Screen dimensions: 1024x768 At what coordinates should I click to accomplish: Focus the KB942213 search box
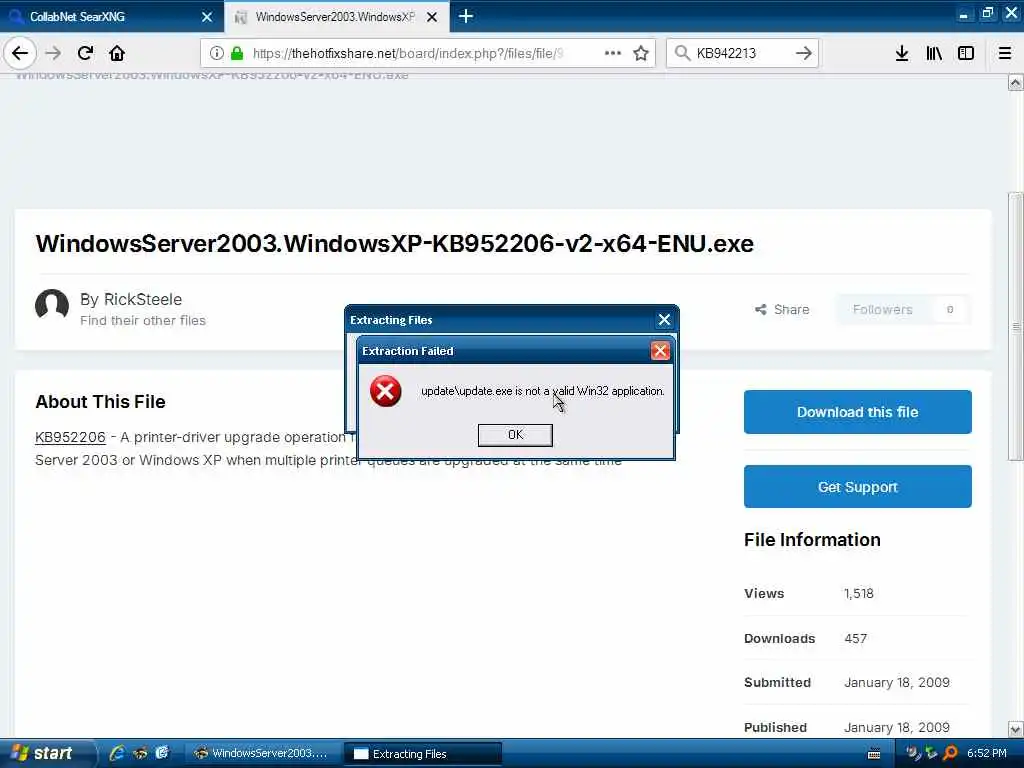[741, 53]
